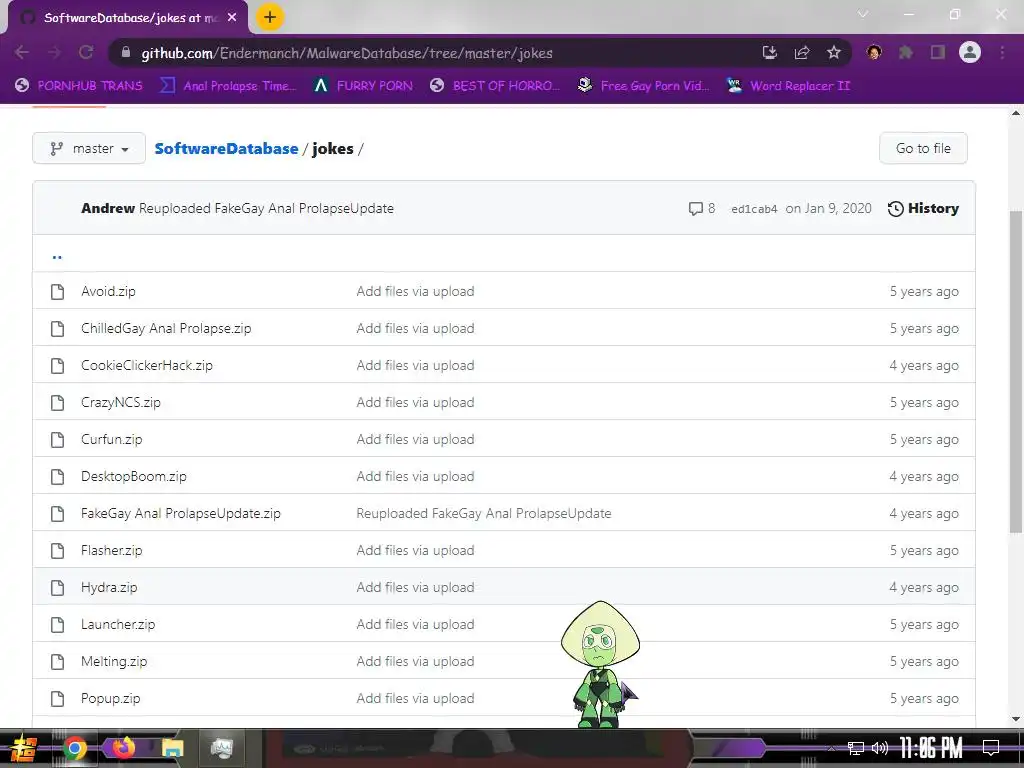Share this page using the share icon
Image resolution: width=1024 pixels, height=768 pixels.
click(x=802, y=53)
